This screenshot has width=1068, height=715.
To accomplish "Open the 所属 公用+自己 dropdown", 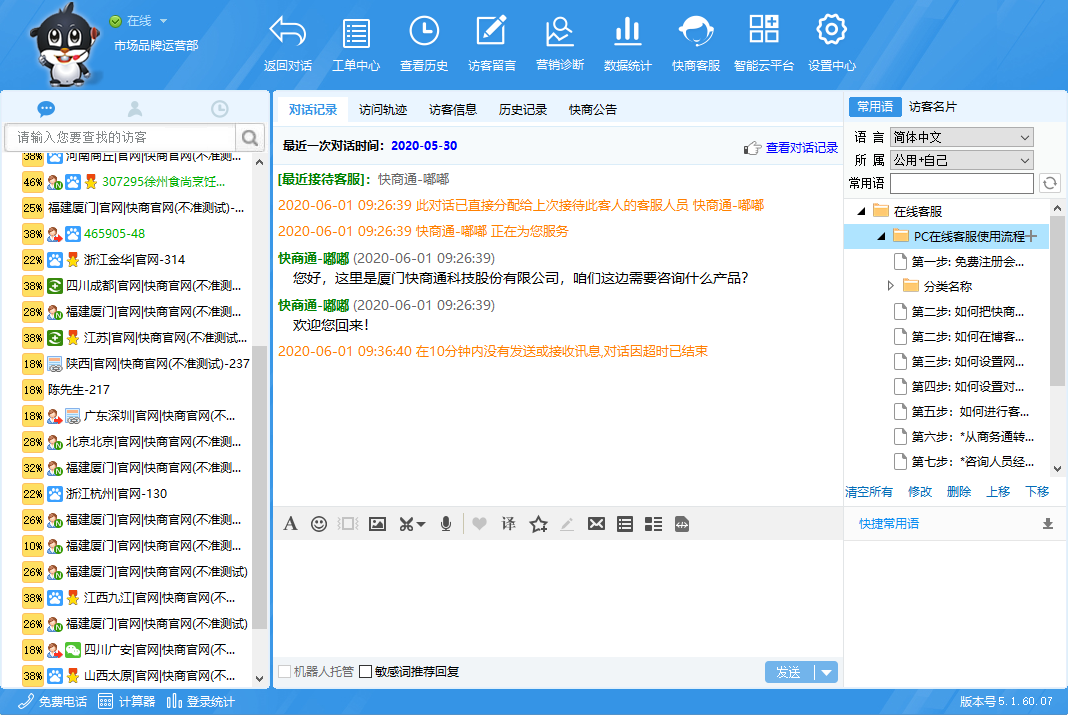I will [x=961, y=160].
